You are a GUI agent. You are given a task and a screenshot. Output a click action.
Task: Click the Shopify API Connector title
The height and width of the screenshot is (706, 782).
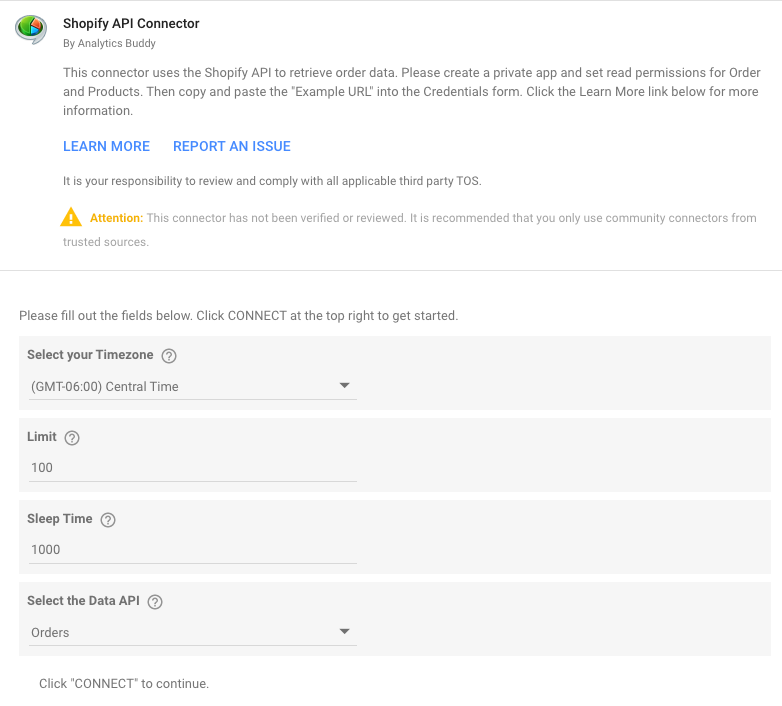coord(131,23)
